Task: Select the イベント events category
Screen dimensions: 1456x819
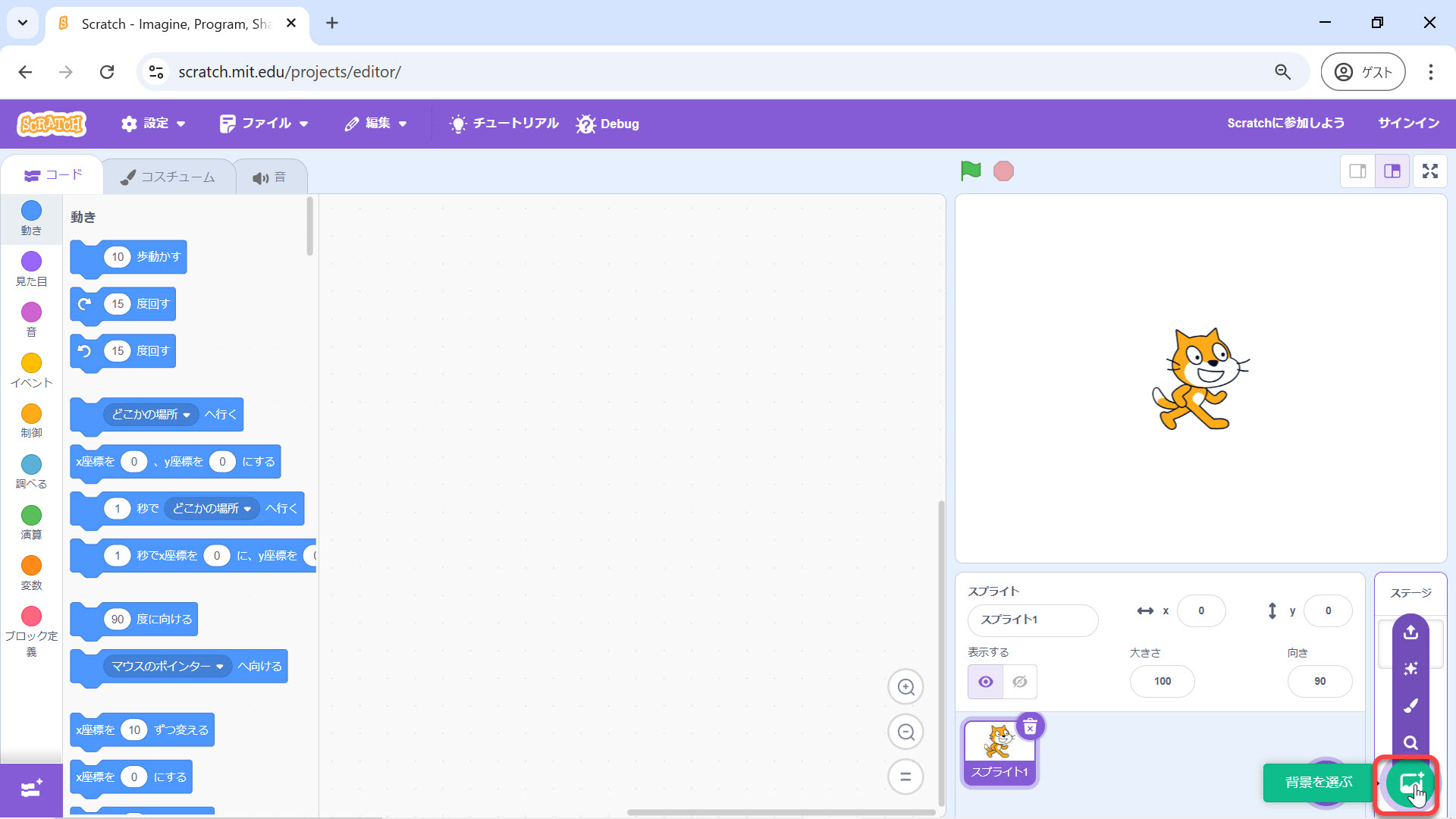Action: point(31,371)
